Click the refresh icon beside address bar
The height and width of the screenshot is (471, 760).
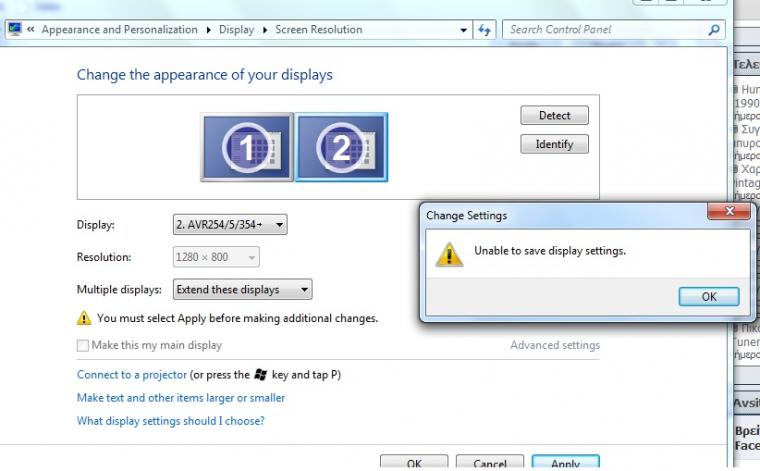485,30
